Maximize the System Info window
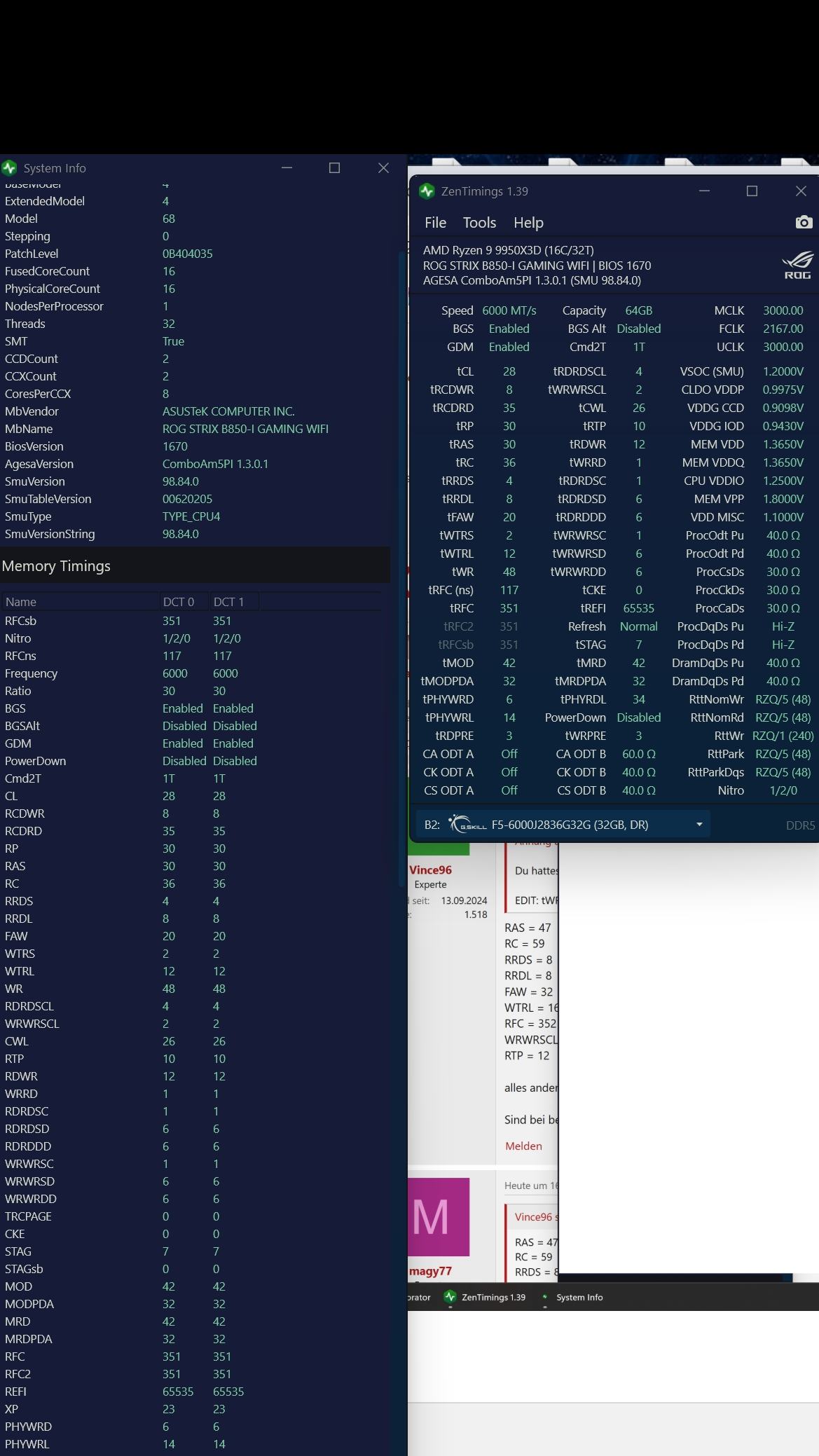The width and height of the screenshot is (819, 1456). pyautogui.click(x=334, y=168)
